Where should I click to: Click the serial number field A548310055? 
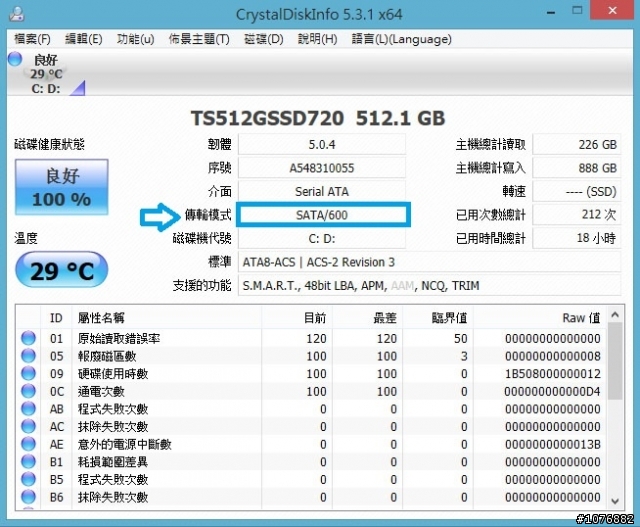point(322,168)
